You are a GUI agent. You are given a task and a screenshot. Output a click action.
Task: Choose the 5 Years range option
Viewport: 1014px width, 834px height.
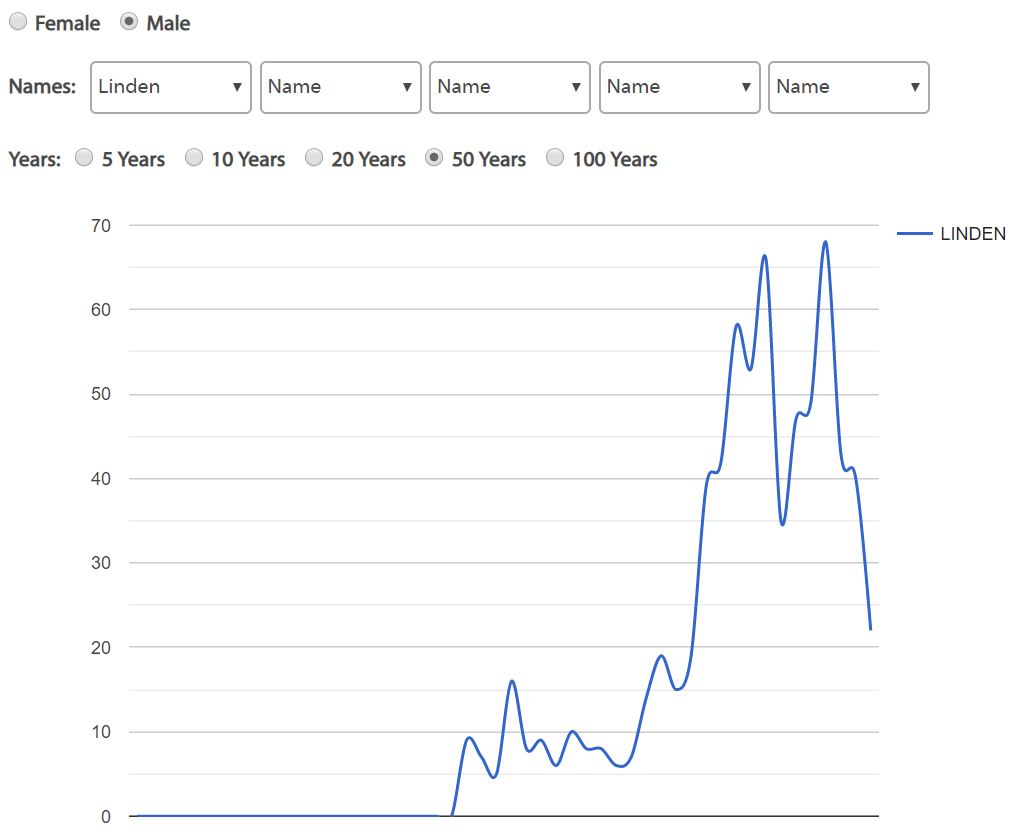coord(85,158)
